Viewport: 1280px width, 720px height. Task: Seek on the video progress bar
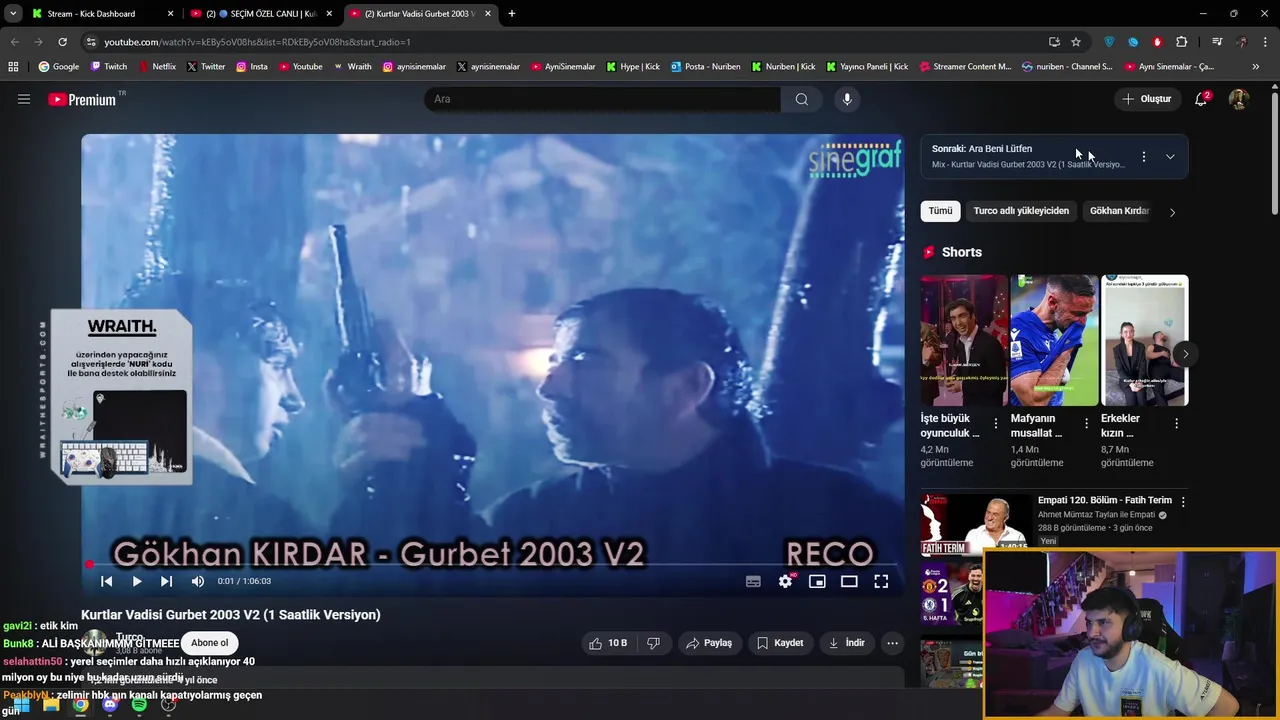tap(493, 564)
